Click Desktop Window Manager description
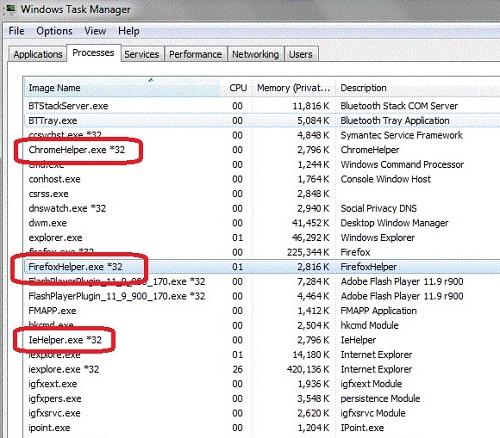 click(394, 223)
